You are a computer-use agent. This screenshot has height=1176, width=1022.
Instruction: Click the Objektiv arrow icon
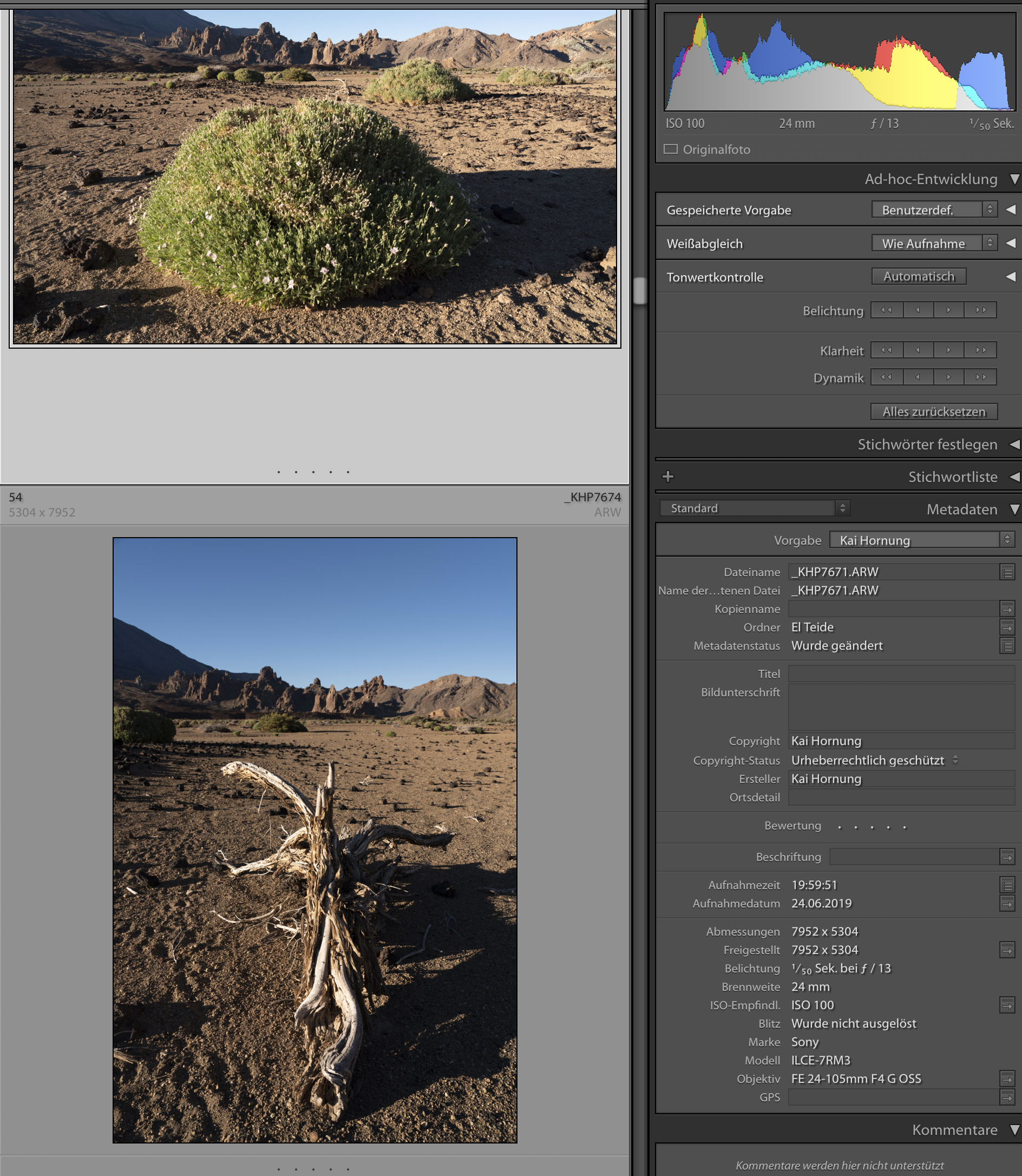point(1007,1079)
